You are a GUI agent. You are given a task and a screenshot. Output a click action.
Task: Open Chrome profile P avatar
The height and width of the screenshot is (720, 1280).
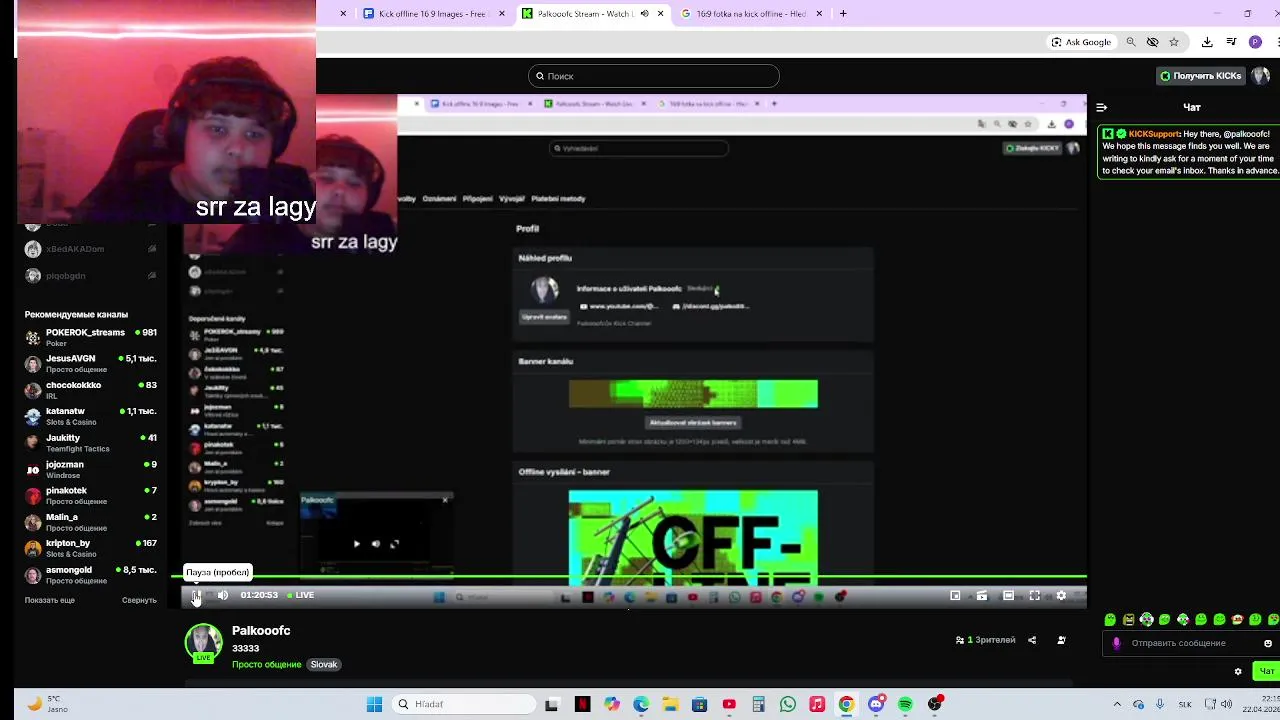tap(1256, 42)
